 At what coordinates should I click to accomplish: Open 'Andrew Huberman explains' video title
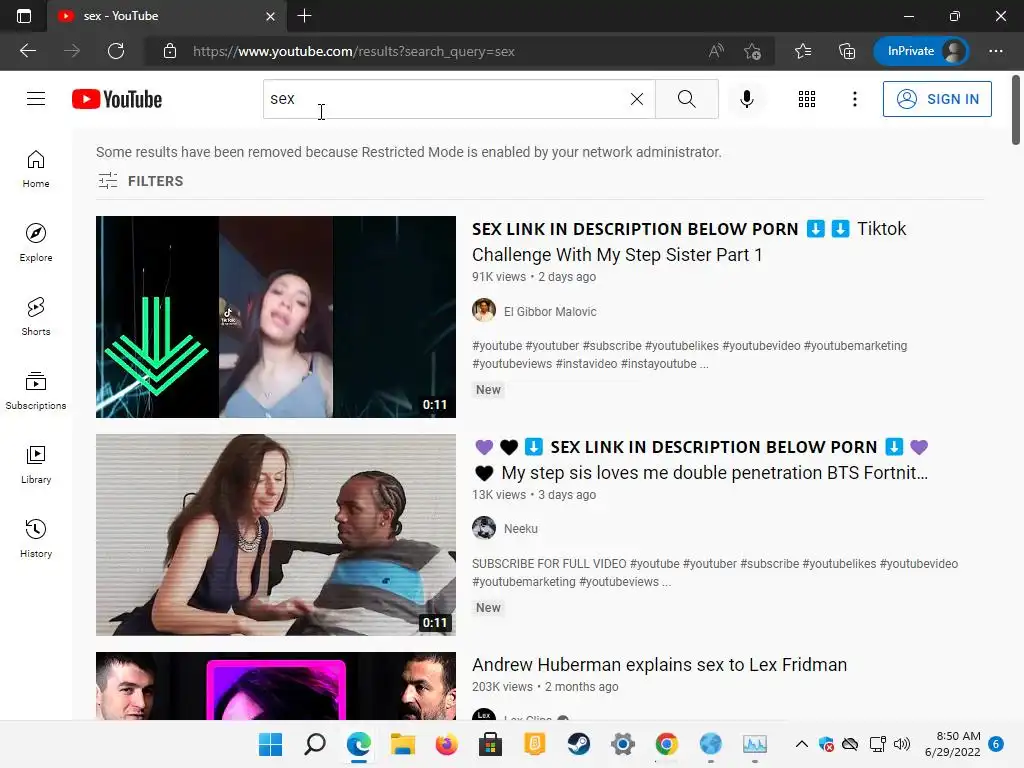point(659,664)
